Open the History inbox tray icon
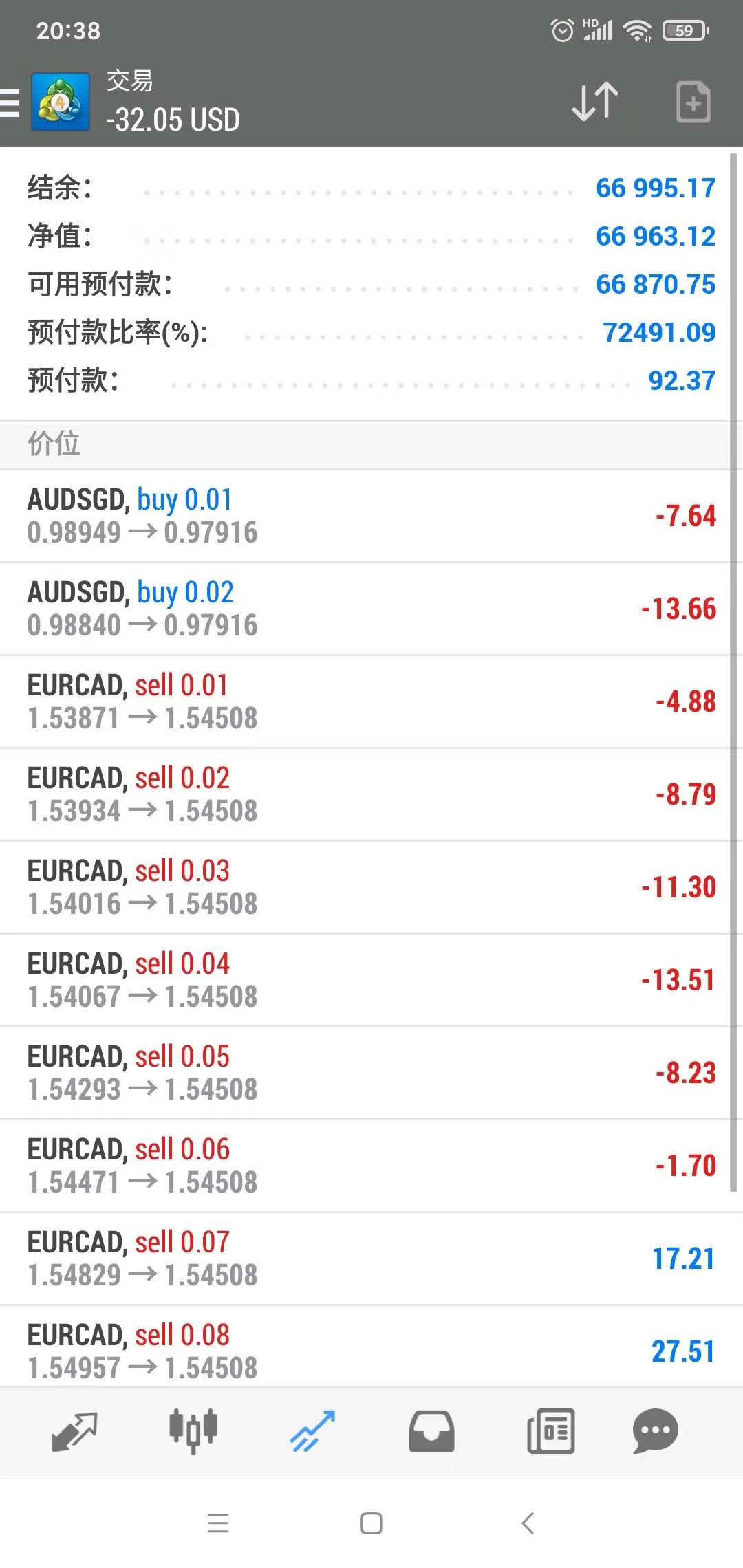 [431, 1431]
